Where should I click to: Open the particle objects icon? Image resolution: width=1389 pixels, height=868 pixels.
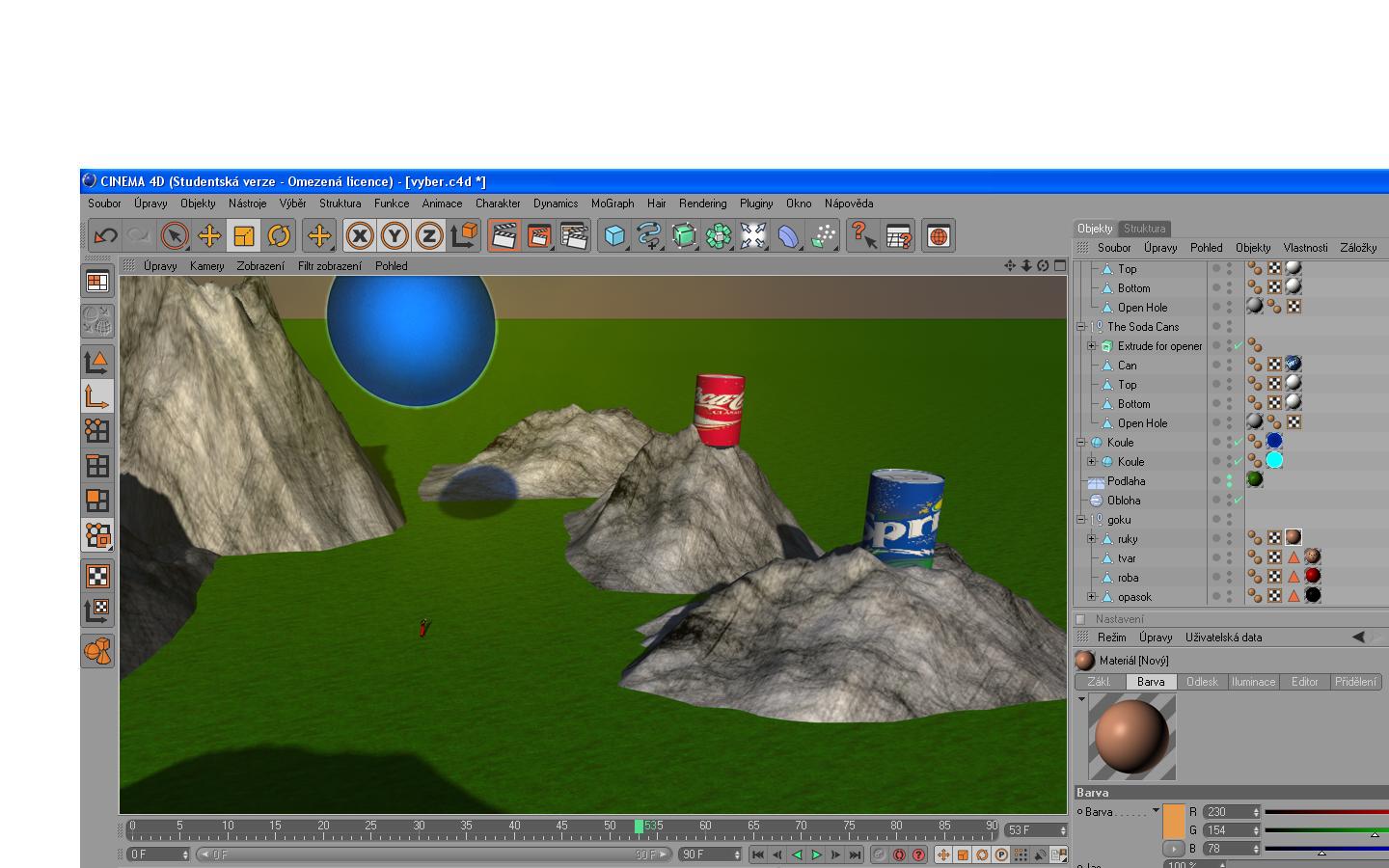coord(823,235)
